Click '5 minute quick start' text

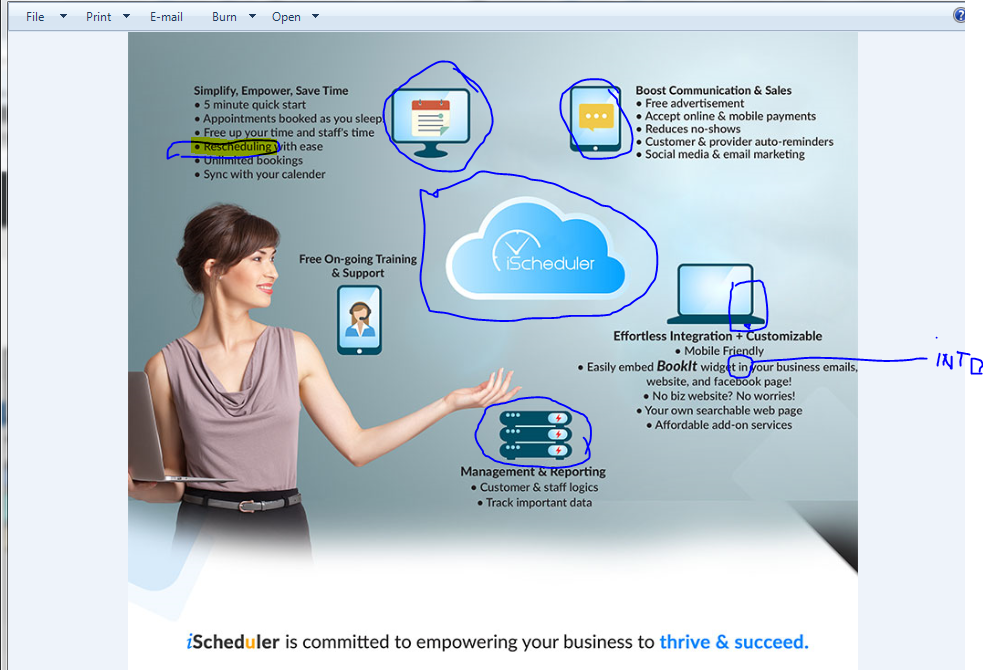tap(255, 105)
